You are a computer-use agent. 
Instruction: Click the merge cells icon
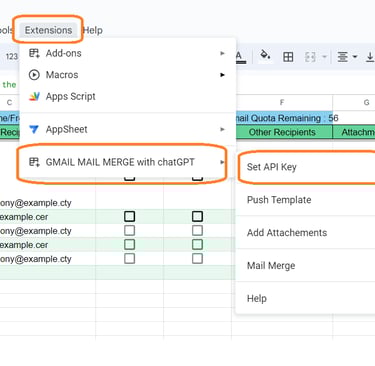(x=310, y=57)
